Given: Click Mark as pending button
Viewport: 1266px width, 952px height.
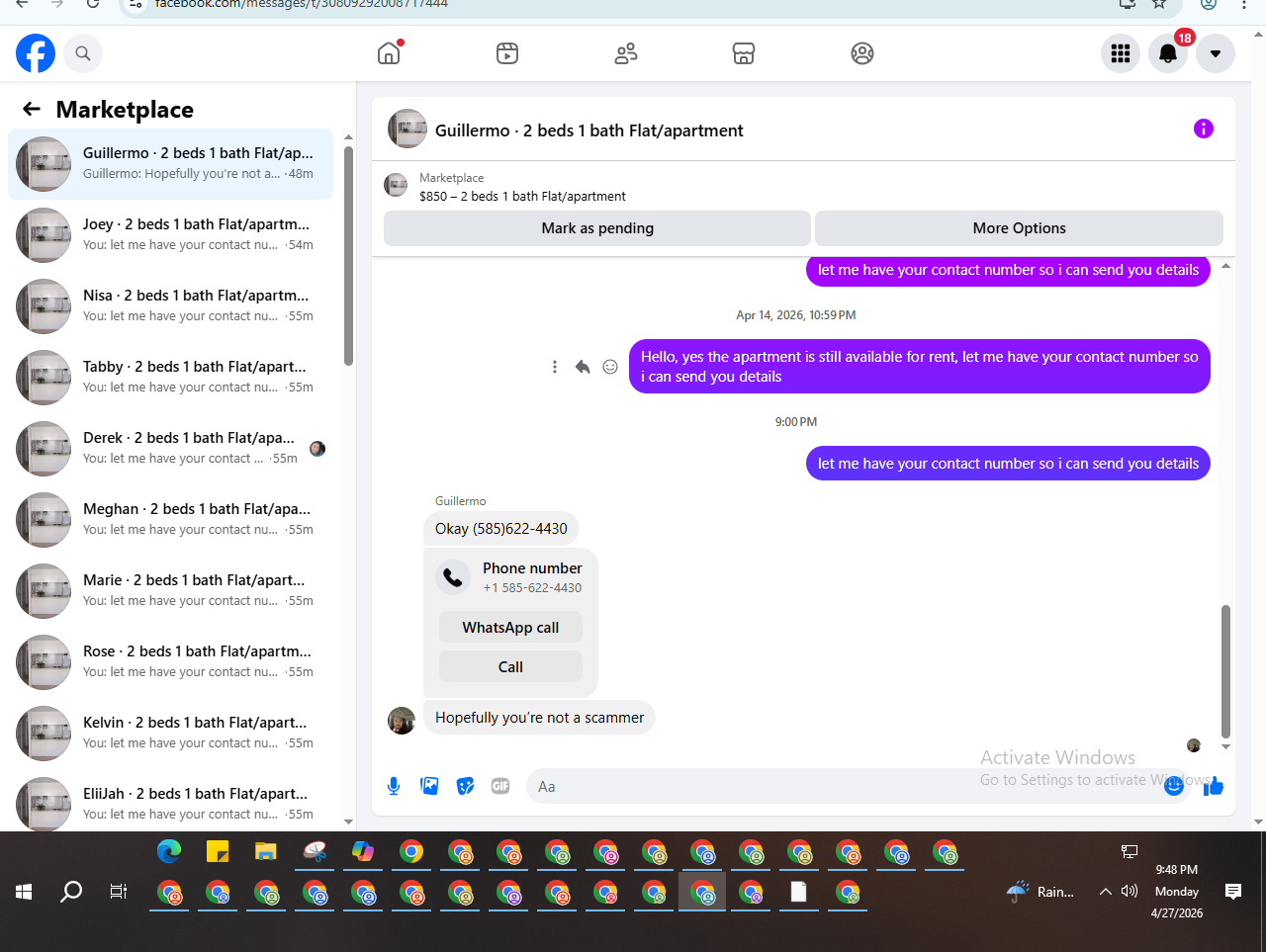Looking at the screenshot, I should pos(597,228).
